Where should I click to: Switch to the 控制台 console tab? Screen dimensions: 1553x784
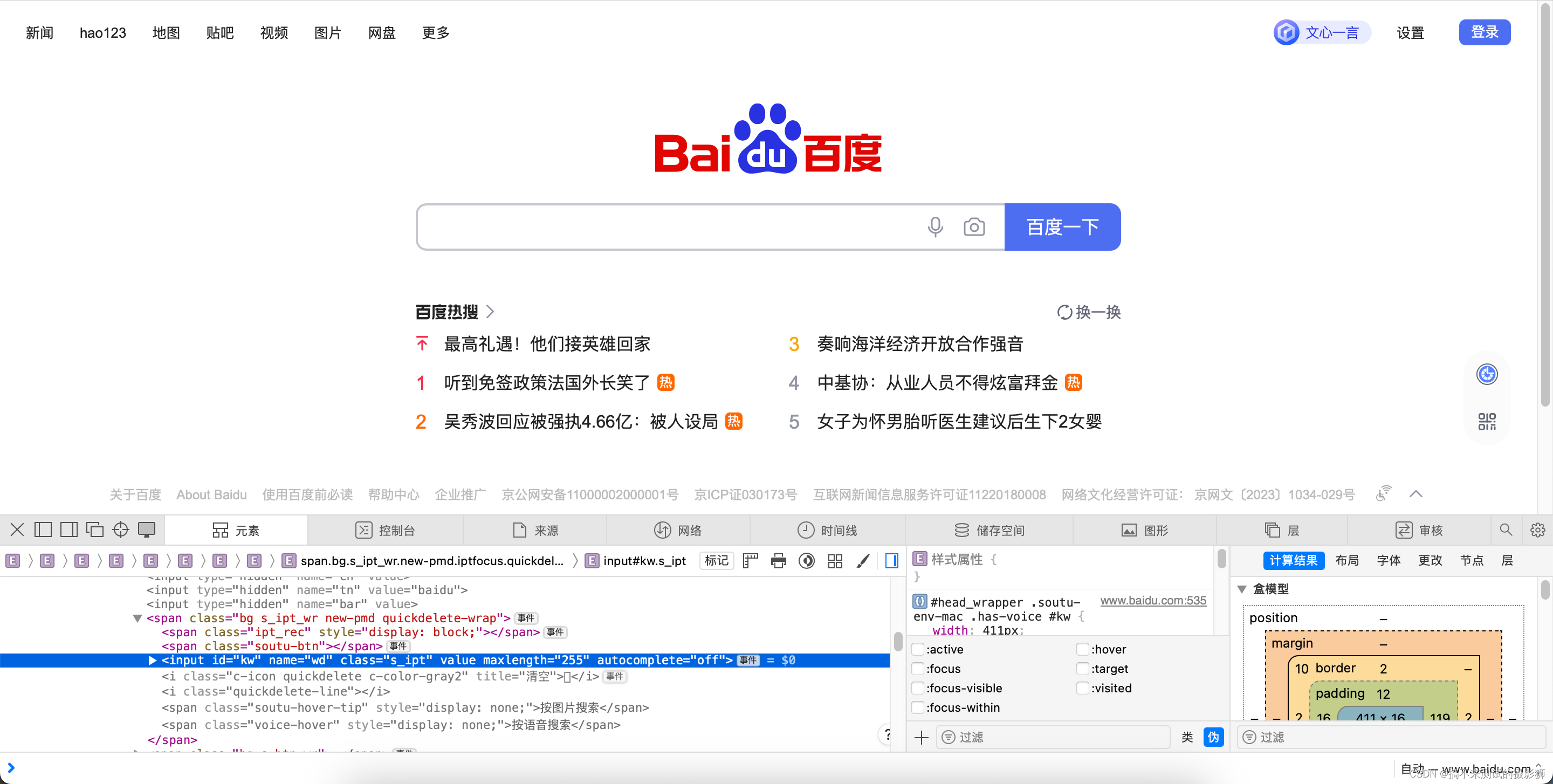[386, 530]
